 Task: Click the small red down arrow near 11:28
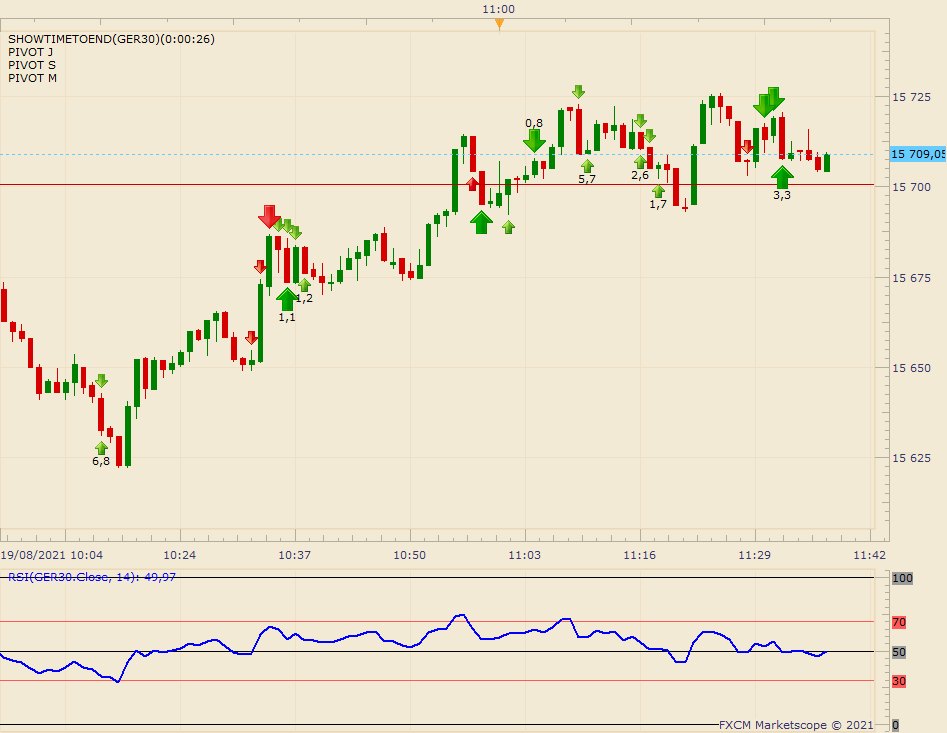click(x=747, y=147)
